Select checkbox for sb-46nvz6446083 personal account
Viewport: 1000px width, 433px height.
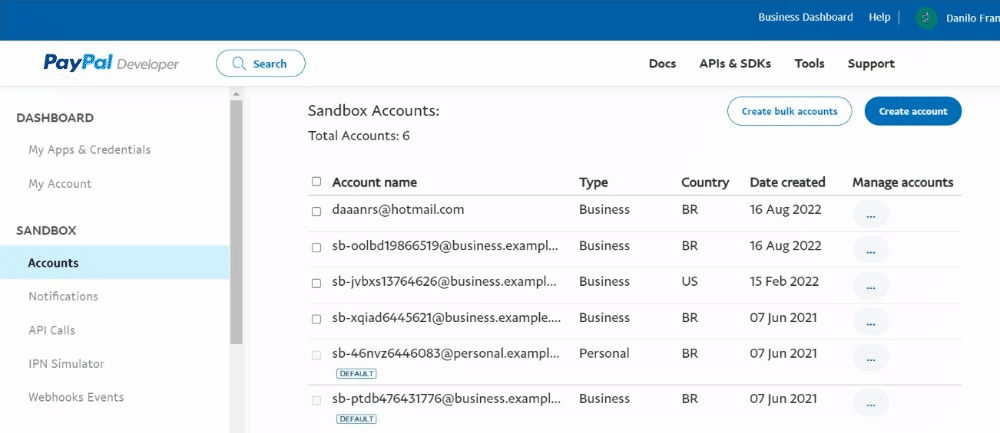tap(316, 355)
